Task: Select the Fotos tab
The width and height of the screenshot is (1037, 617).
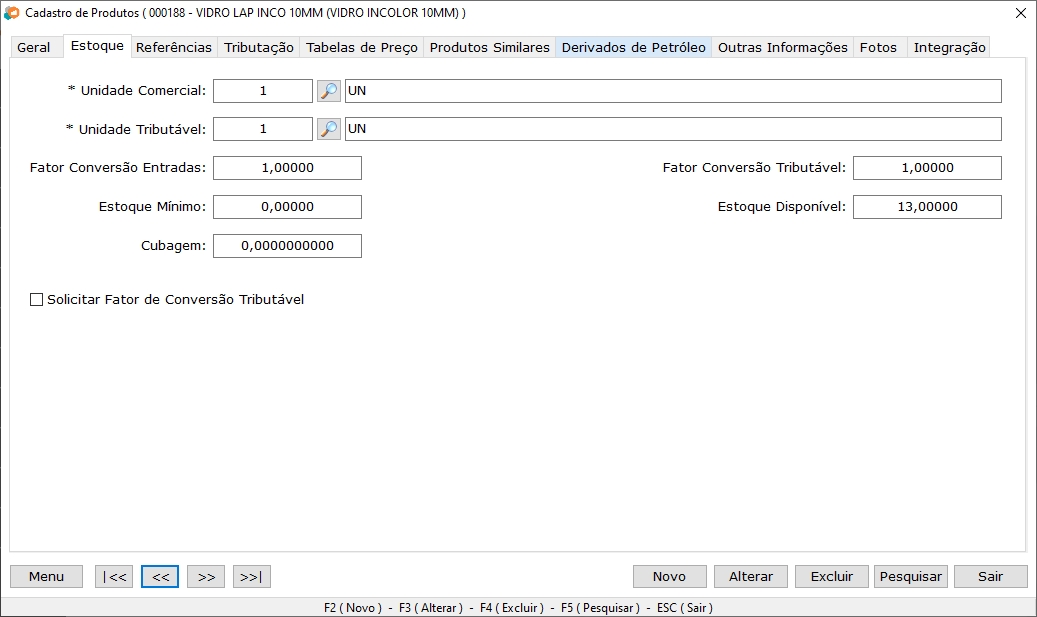Action: [878, 48]
